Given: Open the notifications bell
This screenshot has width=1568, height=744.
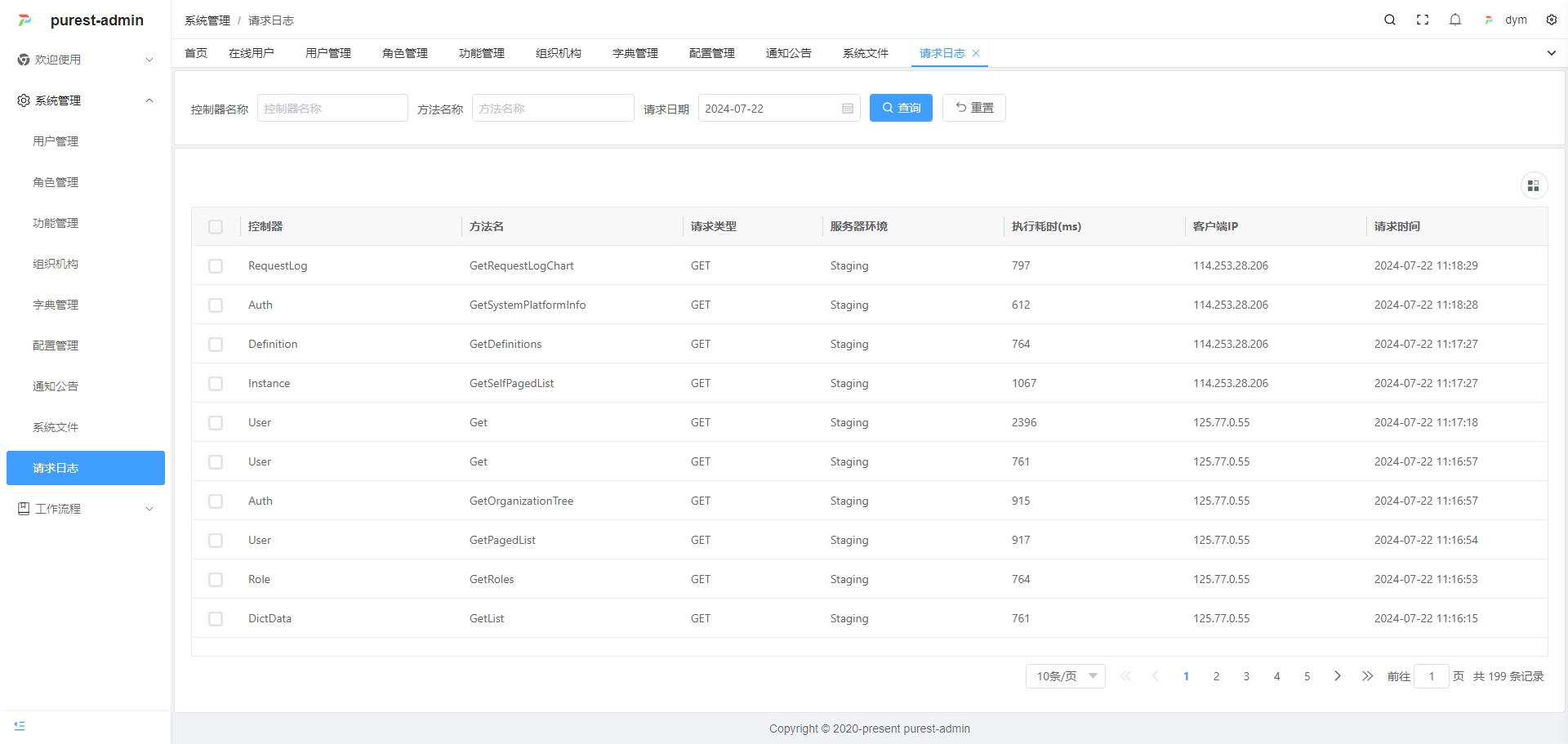Looking at the screenshot, I should tap(1455, 20).
